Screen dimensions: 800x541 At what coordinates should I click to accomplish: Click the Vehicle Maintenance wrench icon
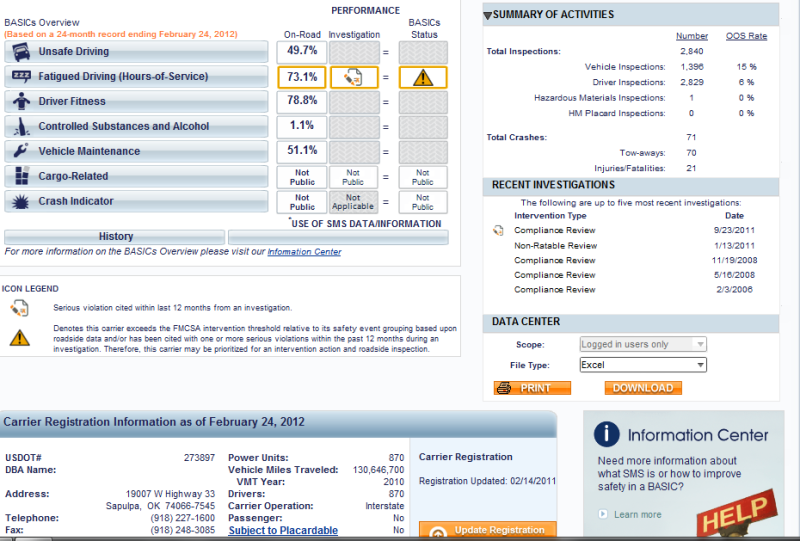pos(21,151)
